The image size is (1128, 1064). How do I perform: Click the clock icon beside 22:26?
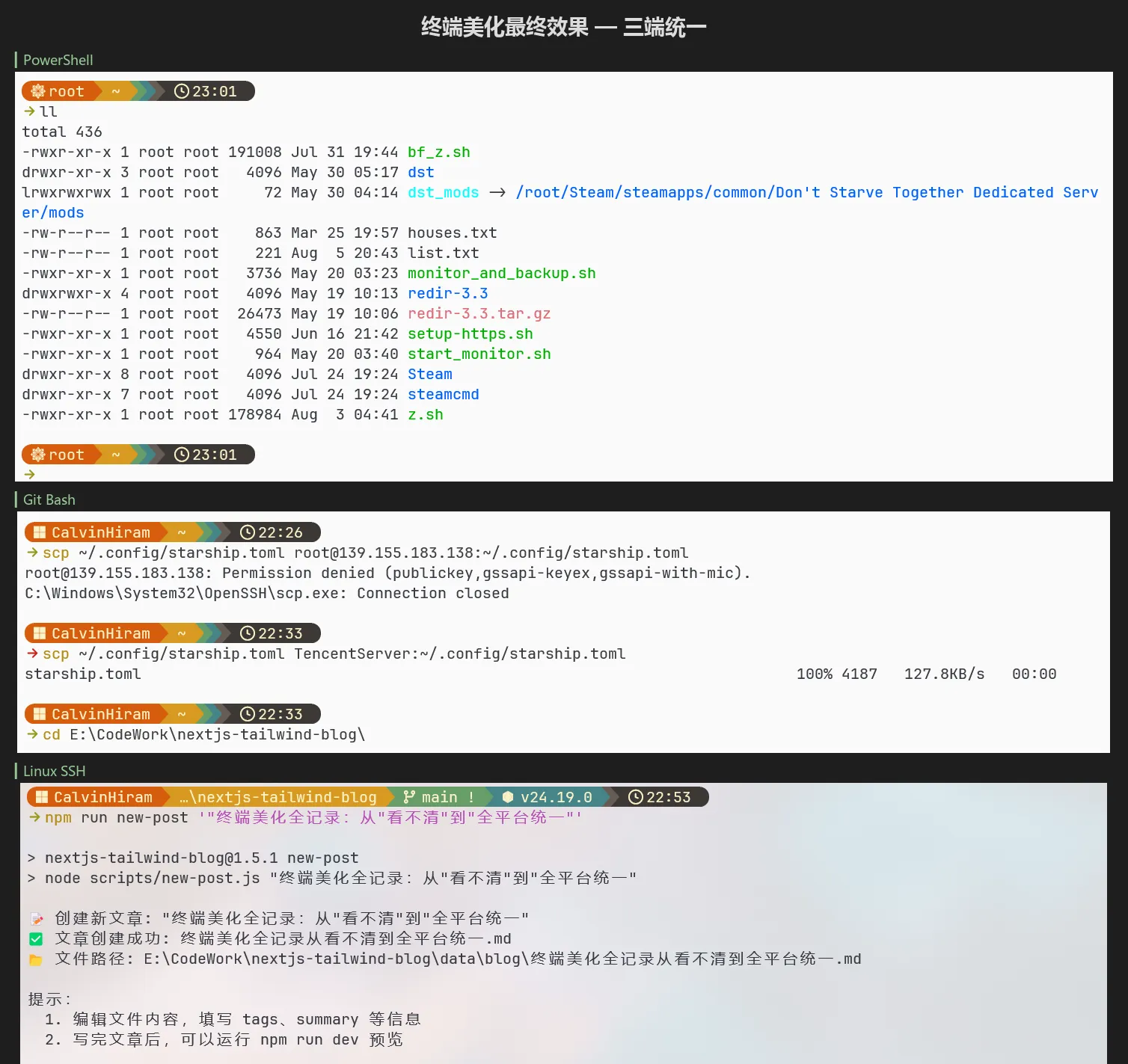(248, 532)
